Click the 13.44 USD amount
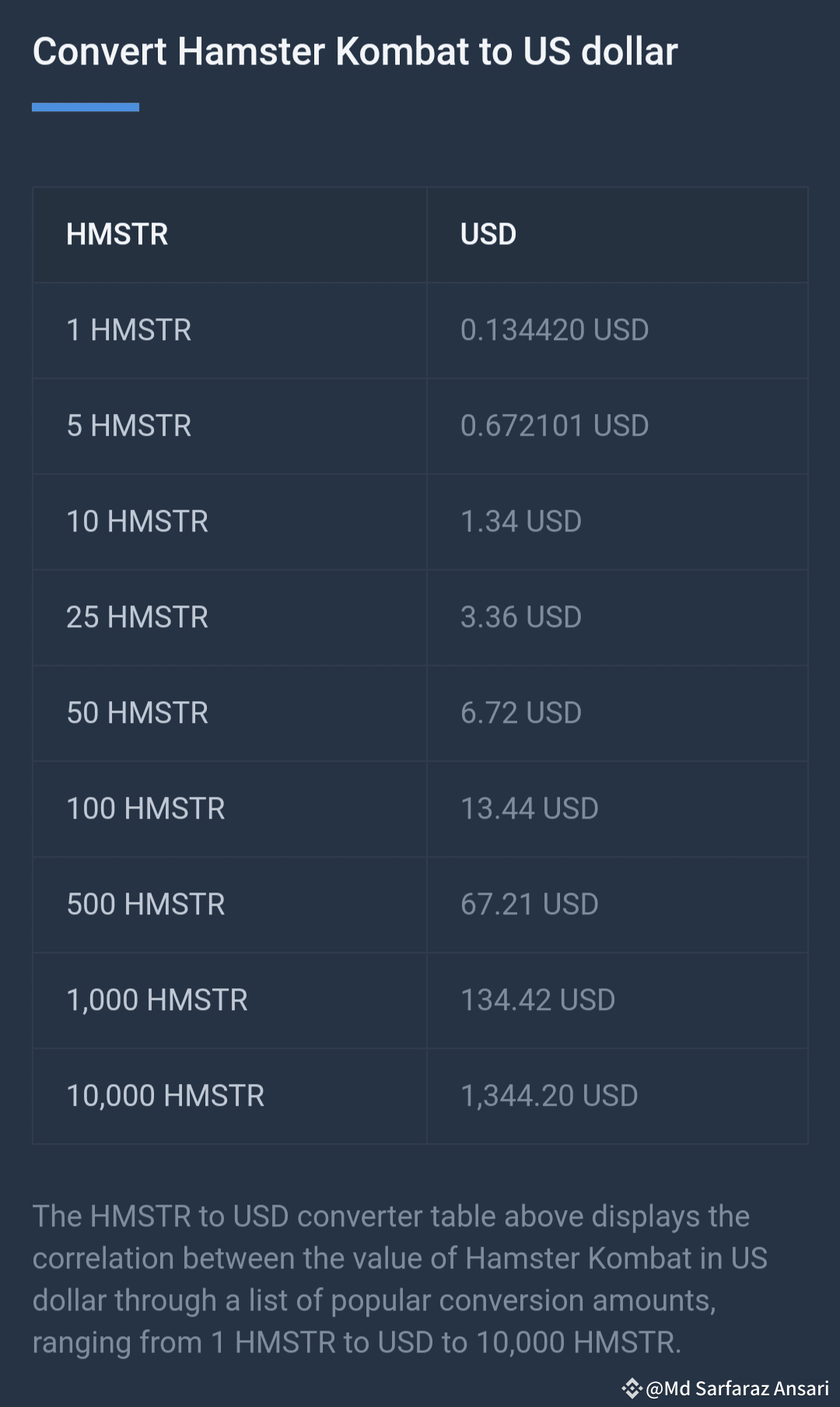The height and width of the screenshot is (1407, 840). pos(530,809)
